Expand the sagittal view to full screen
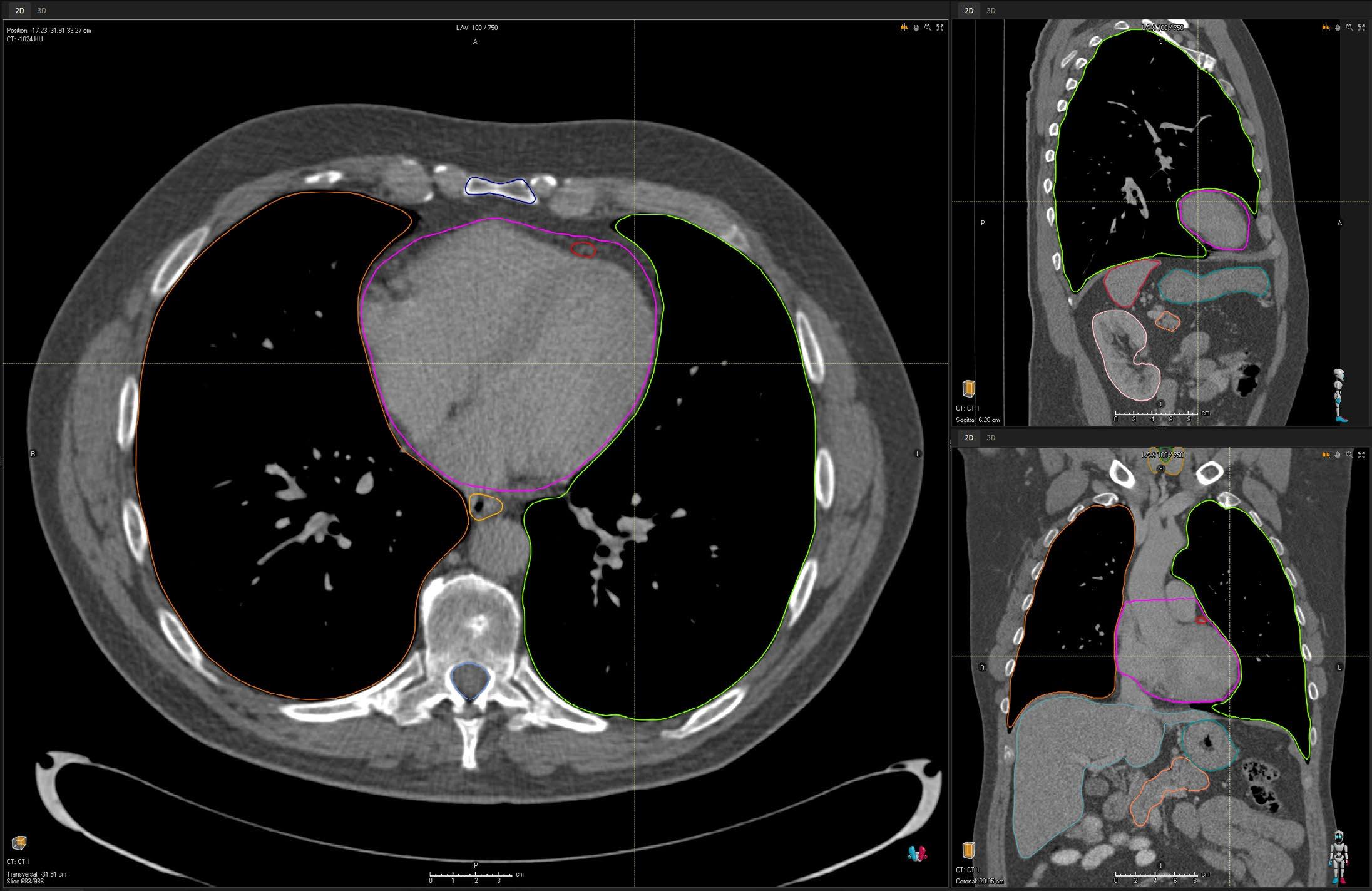Screen dimensions: 1372x891 (x=1361, y=28)
